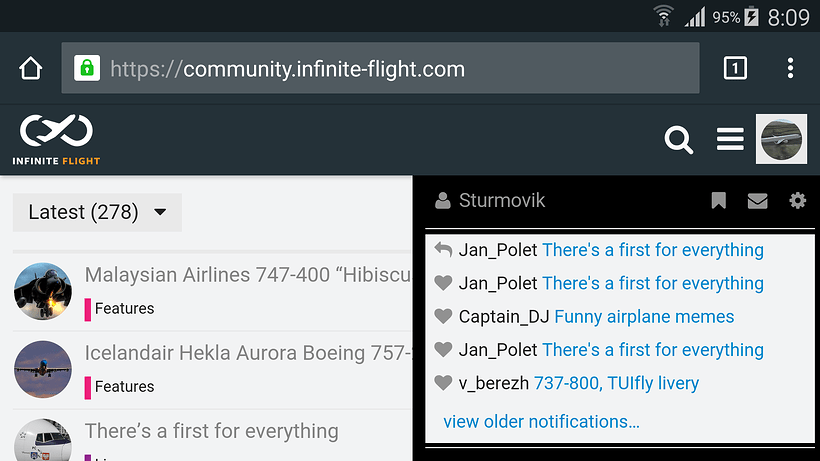Open Malaysian Airlines 747-400 topic
This screenshot has height=461, width=820.
tap(248, 275)
